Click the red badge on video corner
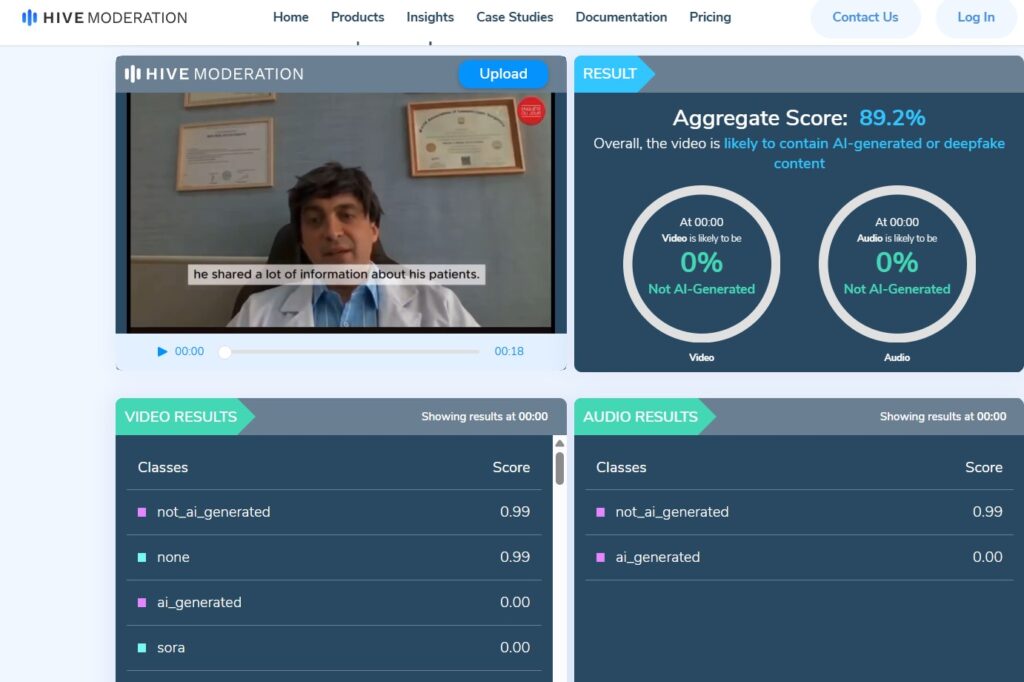Screen dimensions: 1024x682 530,110
